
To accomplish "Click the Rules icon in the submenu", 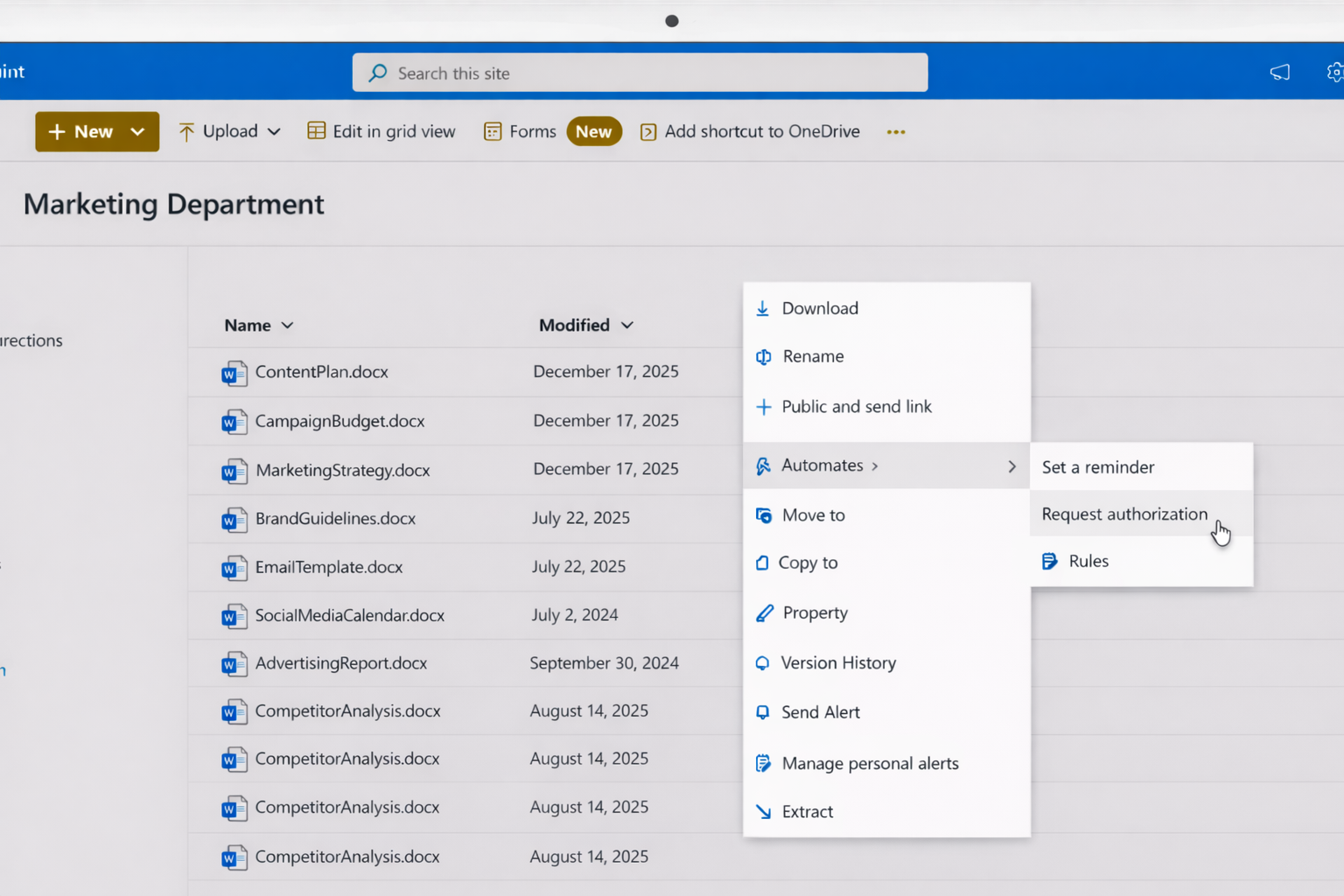I will [1049, 562].
